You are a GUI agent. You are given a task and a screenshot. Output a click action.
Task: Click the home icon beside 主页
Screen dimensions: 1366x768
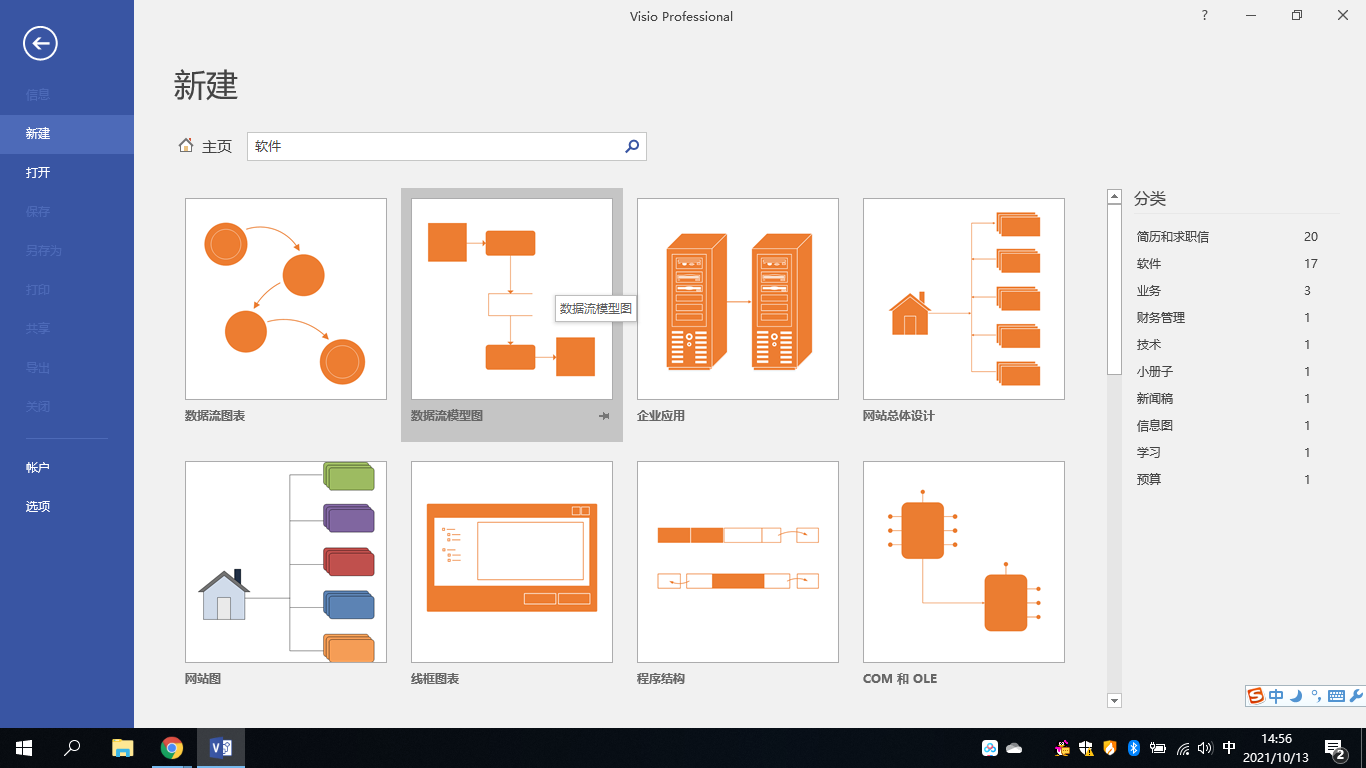point(186,146)
